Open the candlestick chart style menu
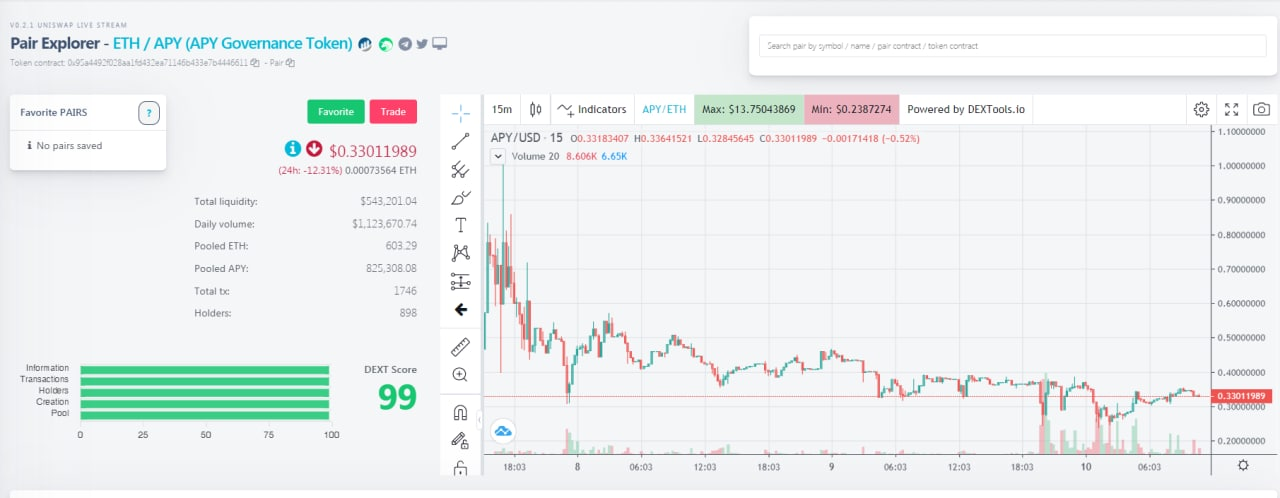Screen dimensions: 1280x498 click(535, 109)
